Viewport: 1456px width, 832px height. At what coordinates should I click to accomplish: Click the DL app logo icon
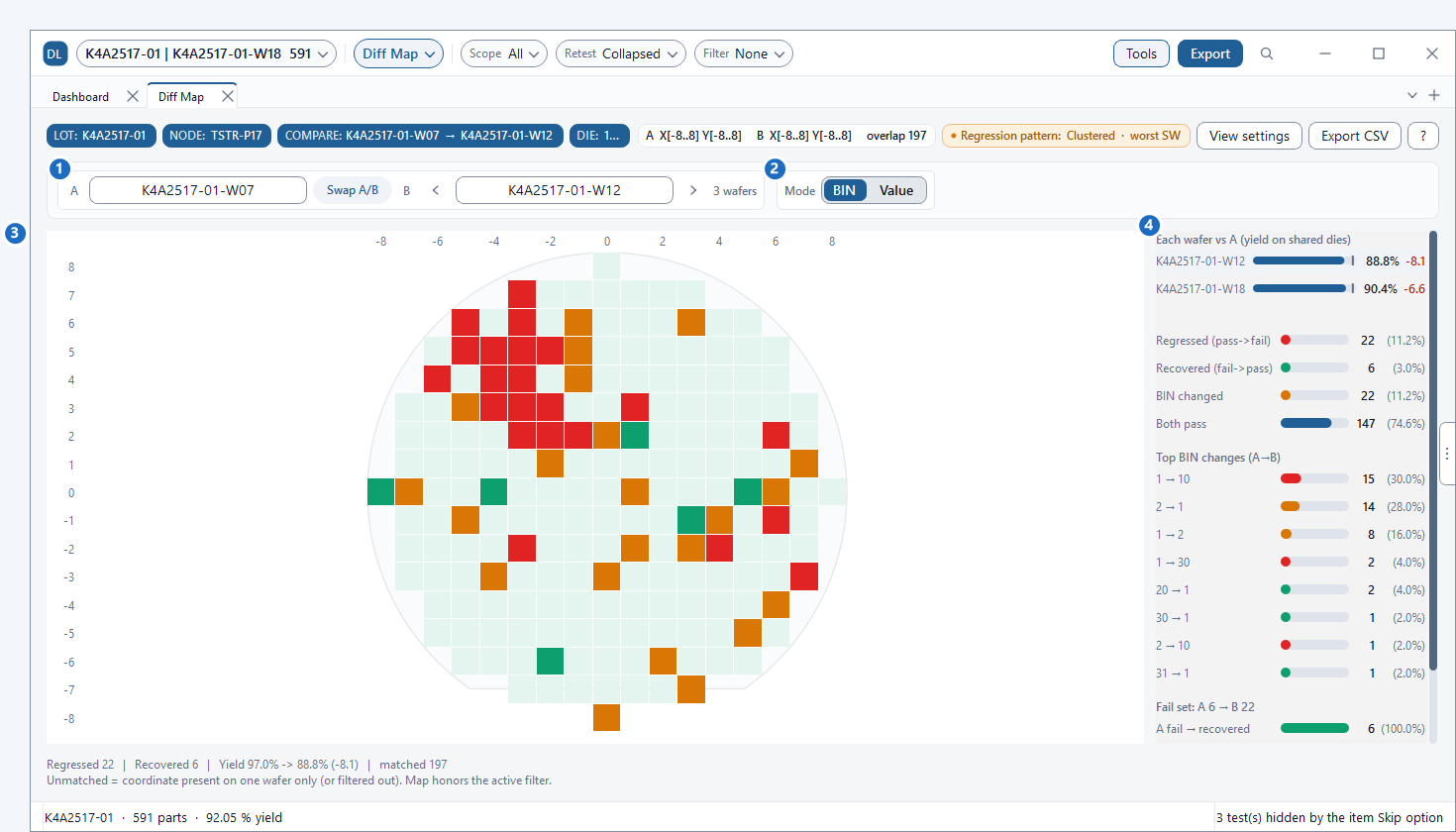pyautogui.click(x=54, y=53)
